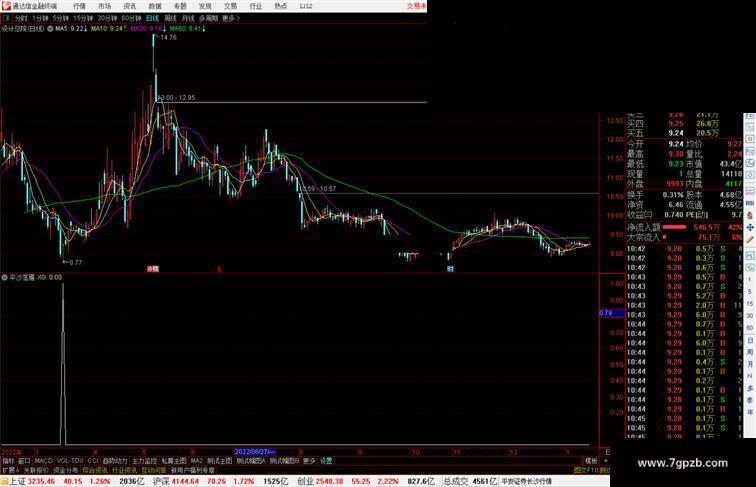Screen dimensions: 756x487
Task: Select the 趋势动力 indicator tab
Action: tap(115, 461)
